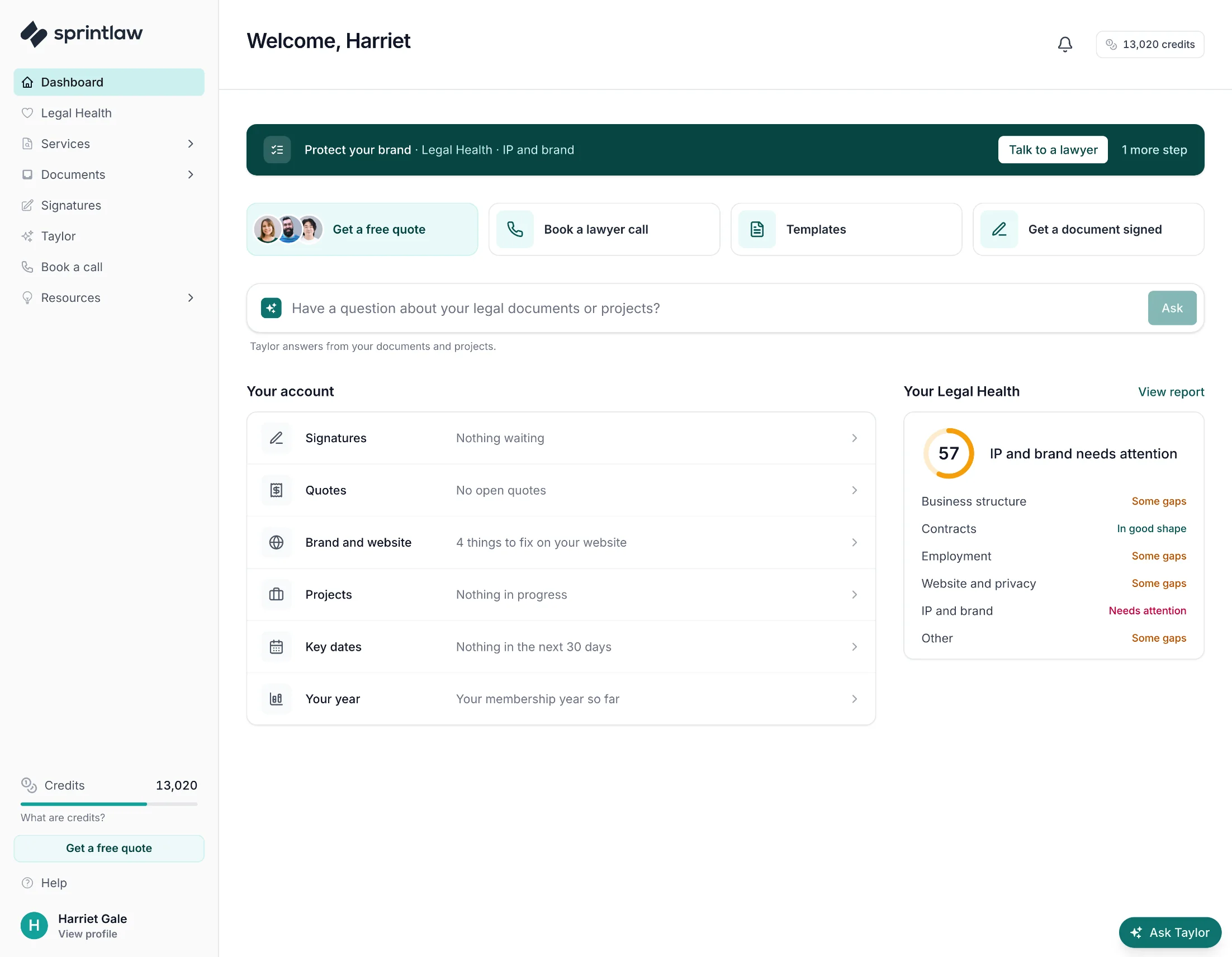This screenshot has height=957, width=1232.
Task: Click Needs attention status for IP and brand
Action: click(x=1147, y=611)
